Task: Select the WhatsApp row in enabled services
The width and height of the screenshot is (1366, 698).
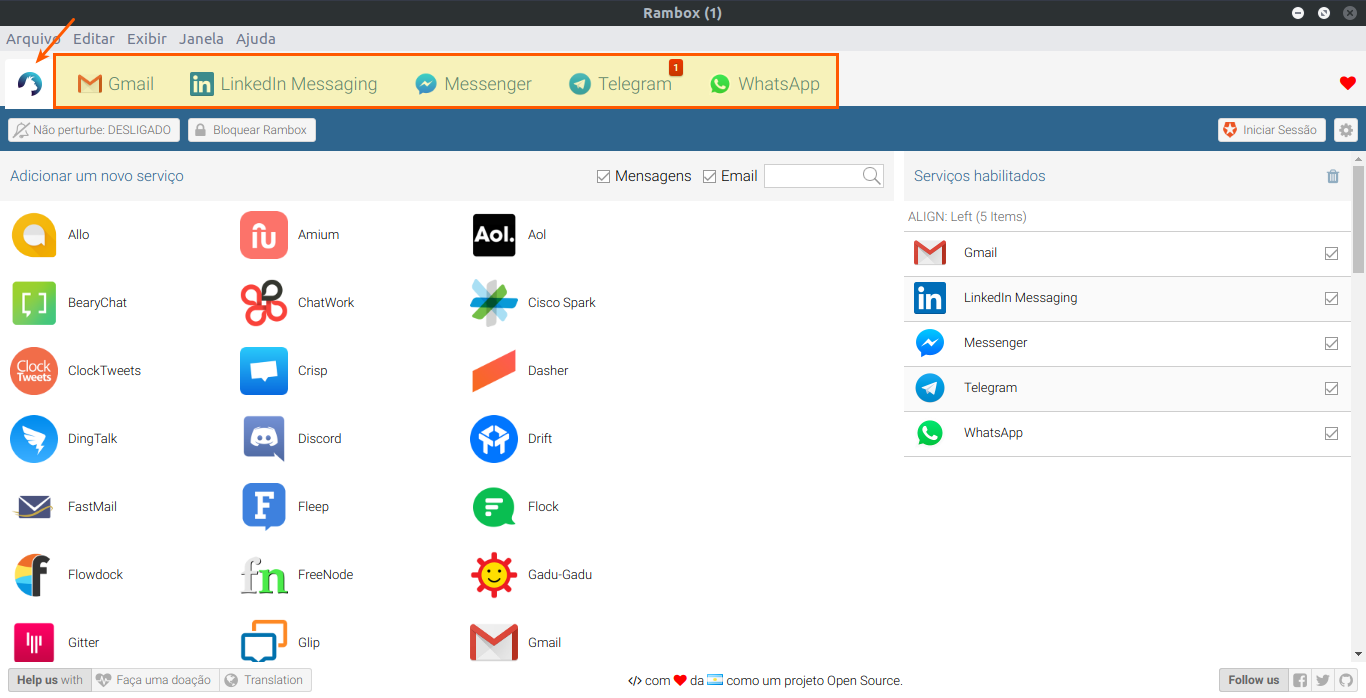Action: (1127, 433)
